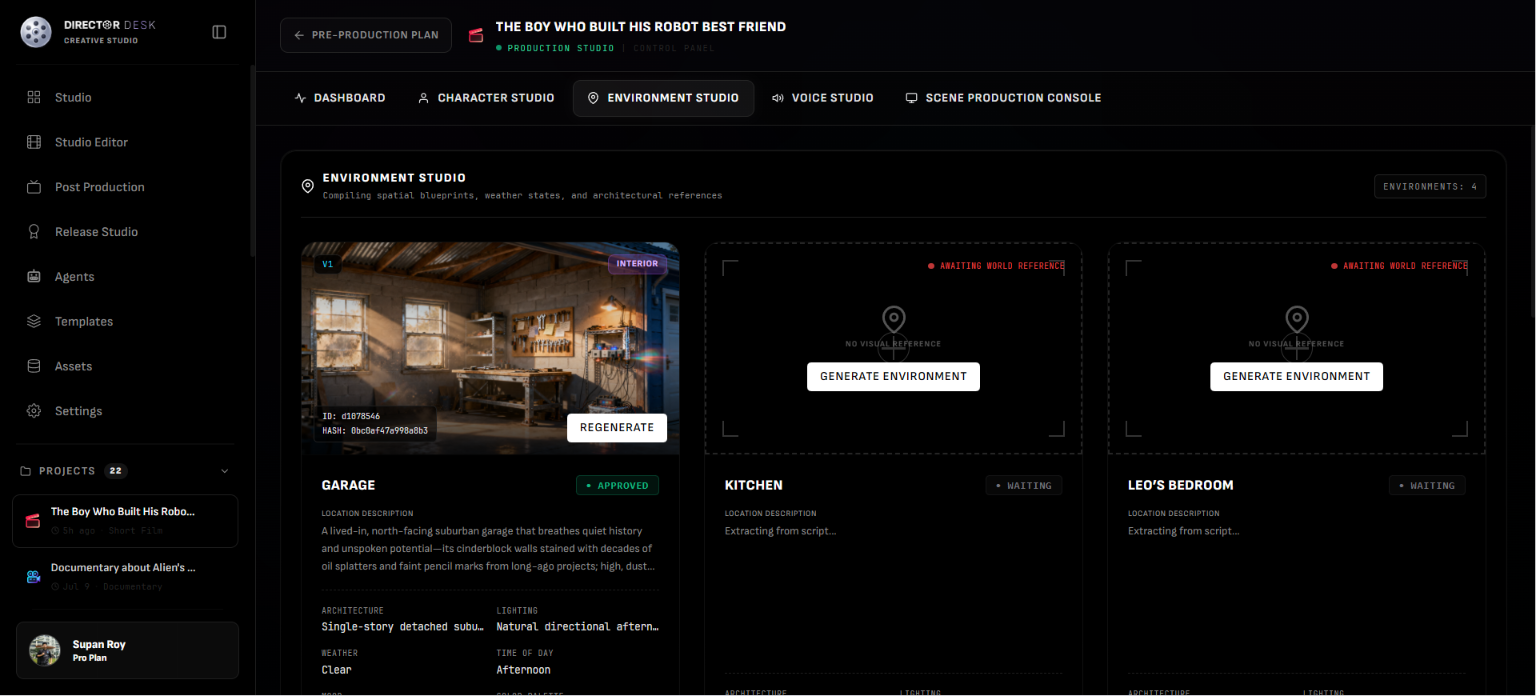Click the Waiting badge on Leo's Bedroom card
This screenshot has width=1536, height=696.
click(1427, 485)
